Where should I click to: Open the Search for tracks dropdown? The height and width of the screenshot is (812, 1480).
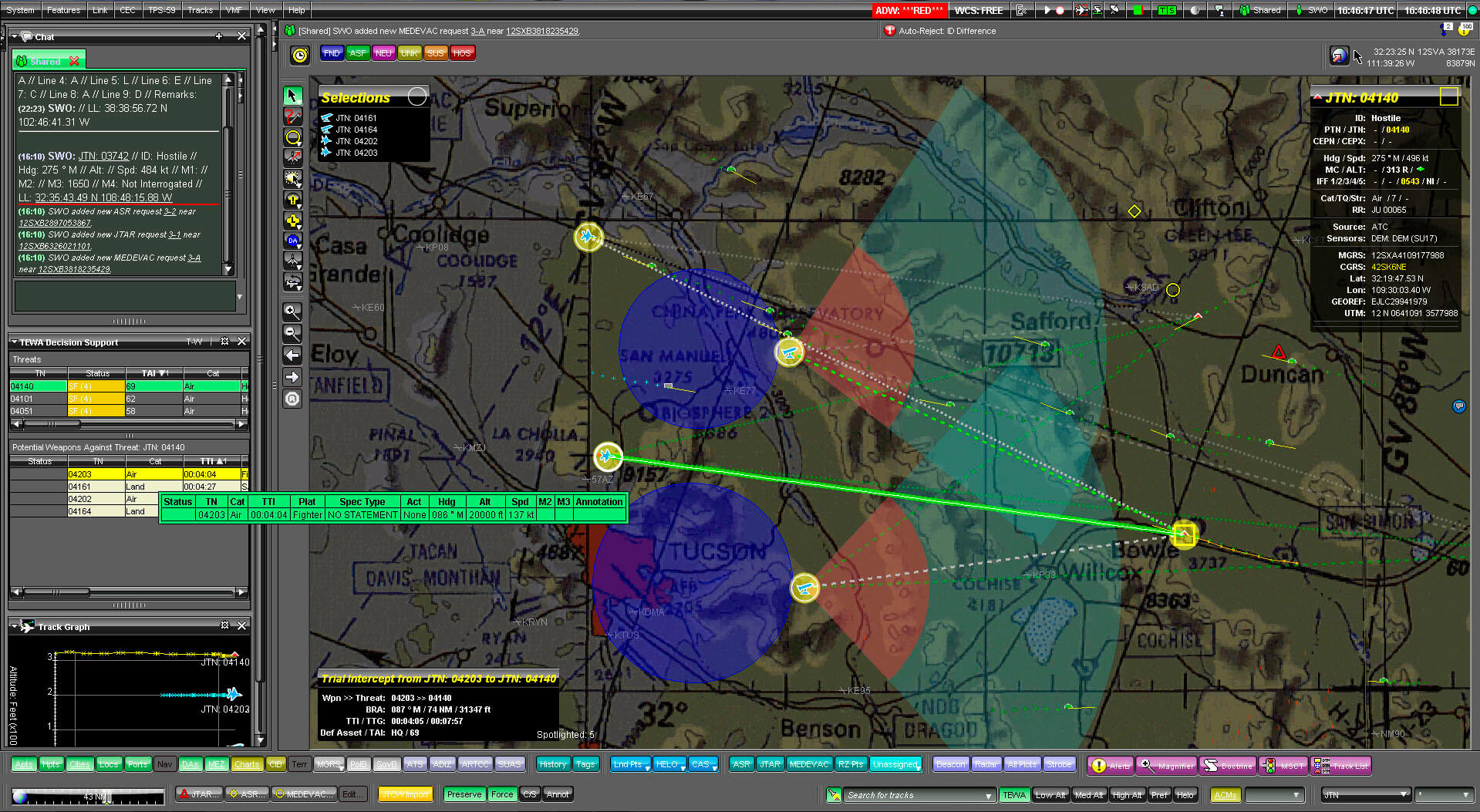pyautogui.click(x=989, y=794)
